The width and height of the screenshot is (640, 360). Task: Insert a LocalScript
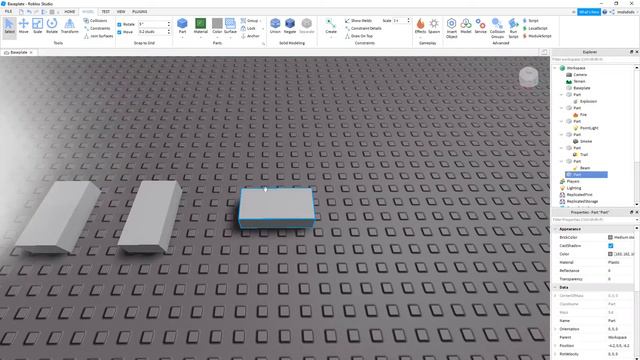(535, 28)
